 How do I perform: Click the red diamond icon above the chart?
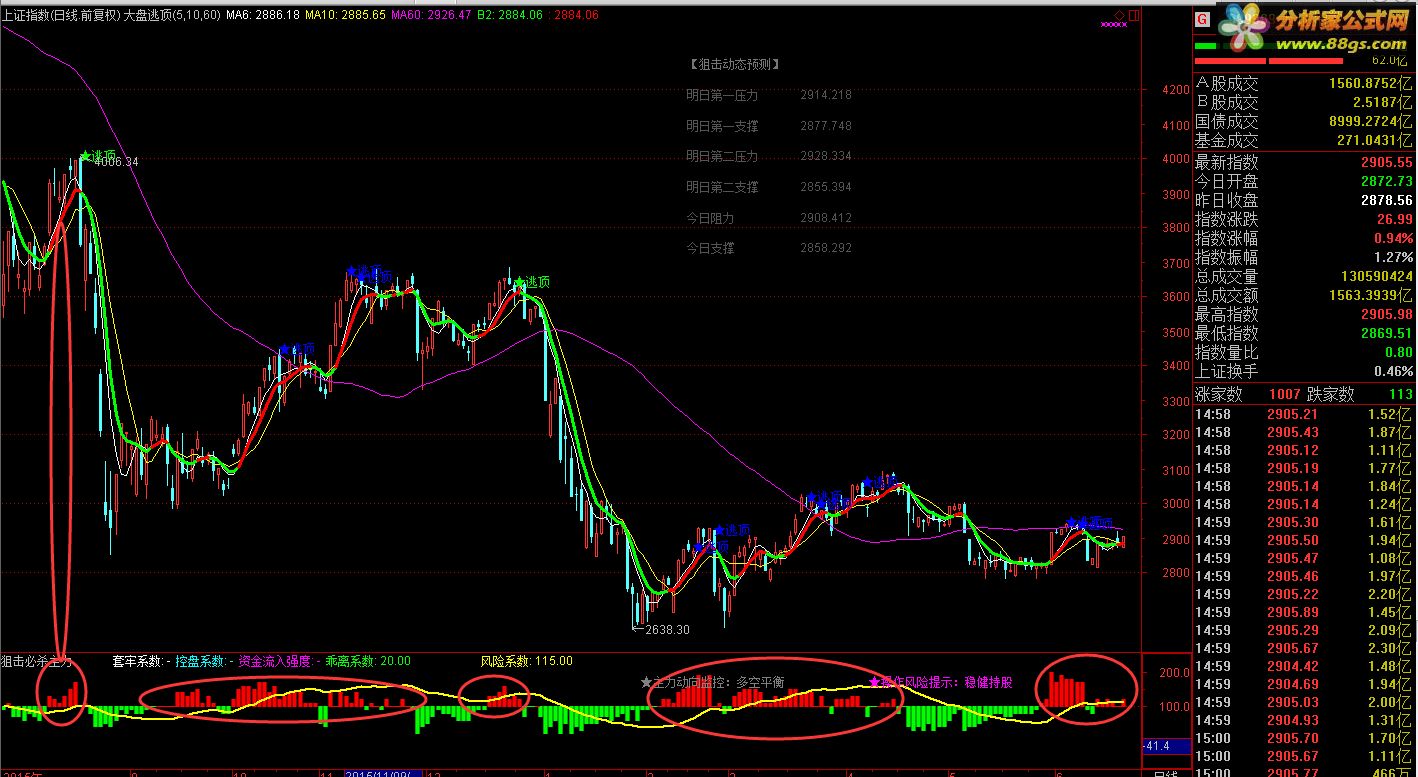pyautogui.click(x=1120, y=16)
